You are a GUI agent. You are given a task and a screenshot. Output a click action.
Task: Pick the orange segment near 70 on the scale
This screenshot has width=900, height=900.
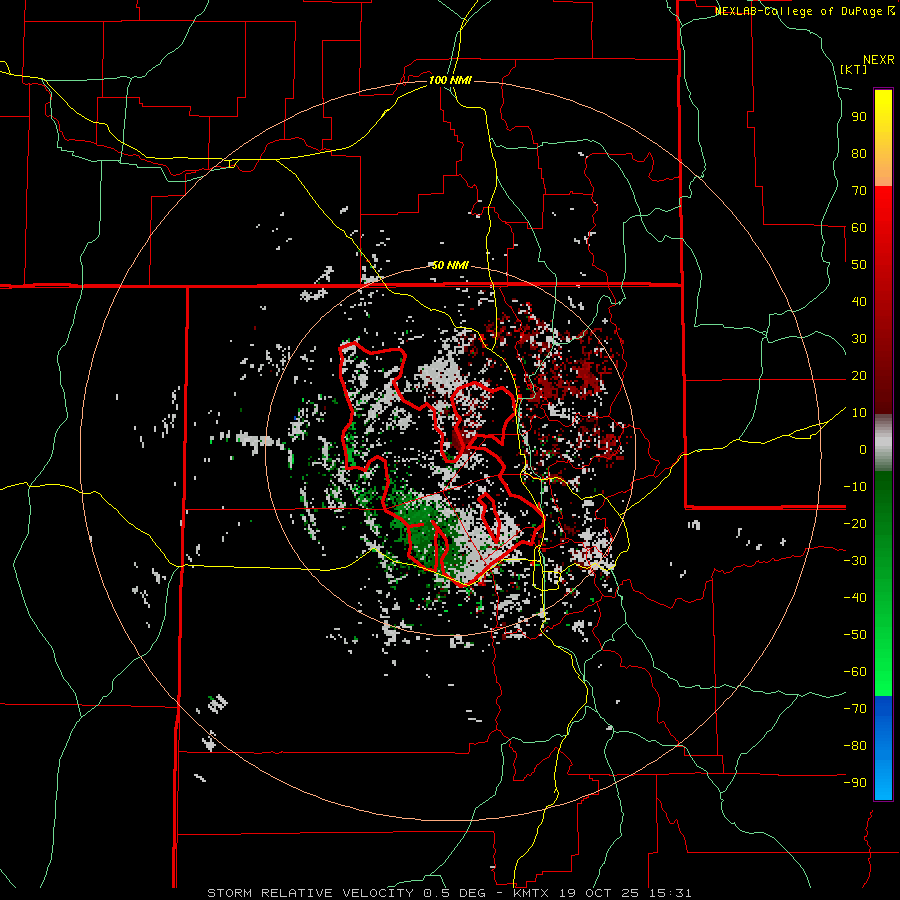tap(883, 169)
